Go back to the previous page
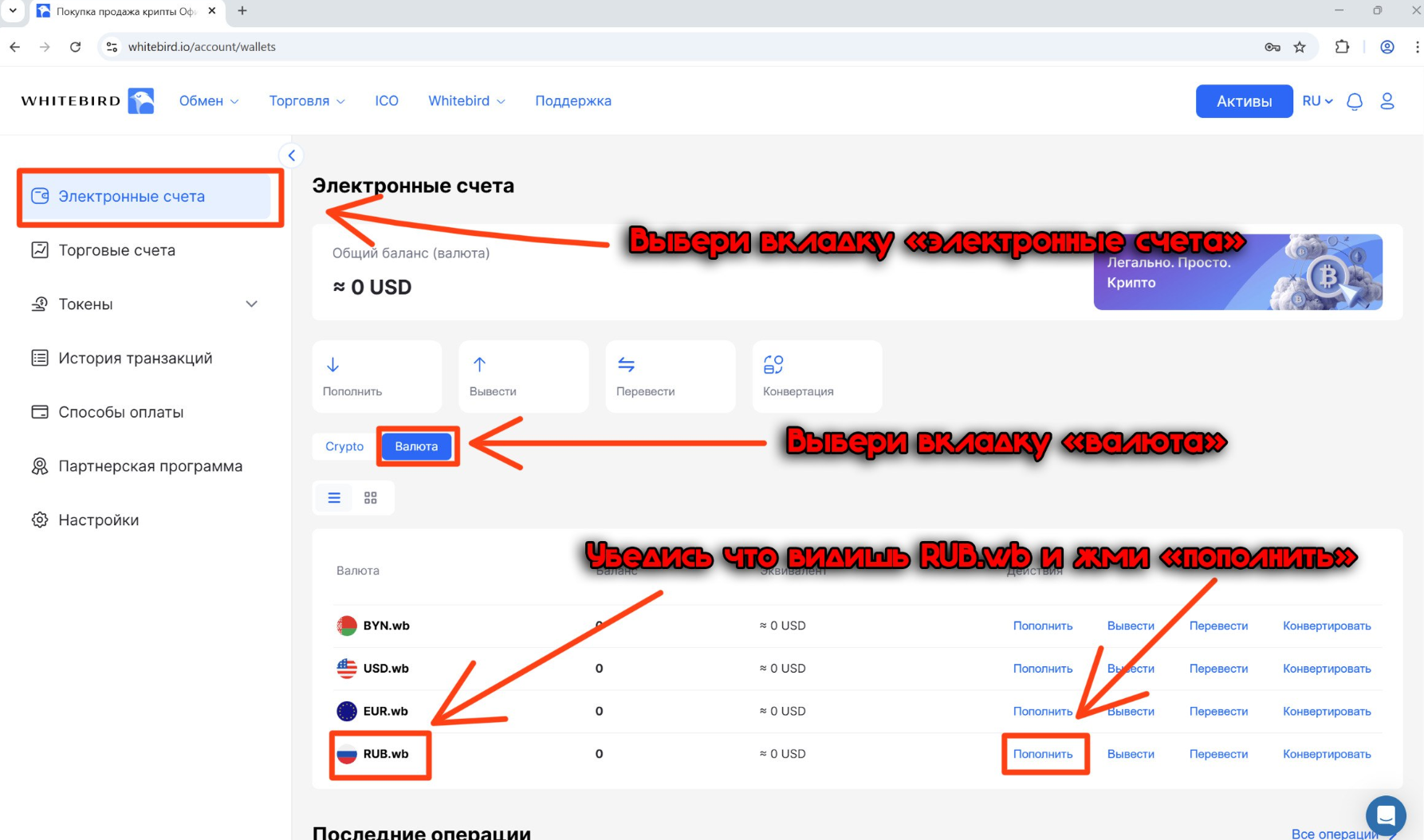This screenshot has width=1424, height=840. (15, 47)
